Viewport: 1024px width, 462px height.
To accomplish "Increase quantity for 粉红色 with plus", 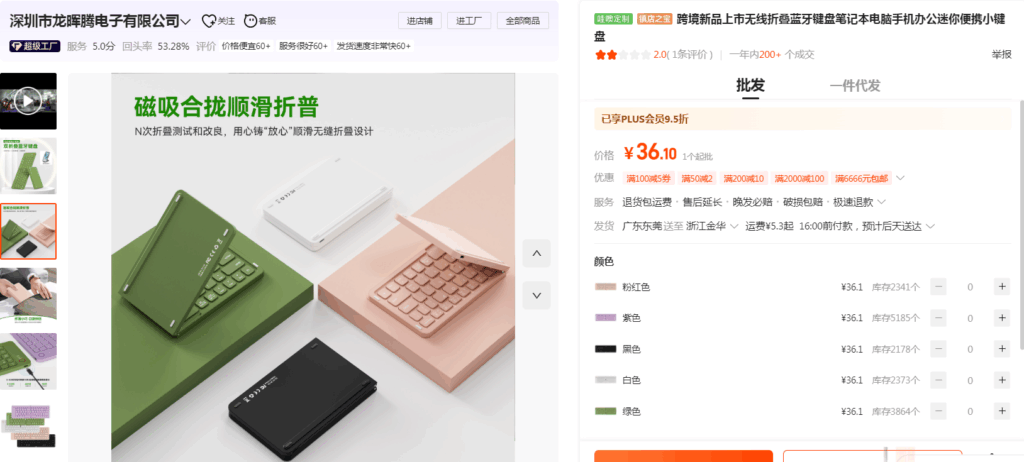I will point(1002,286).
